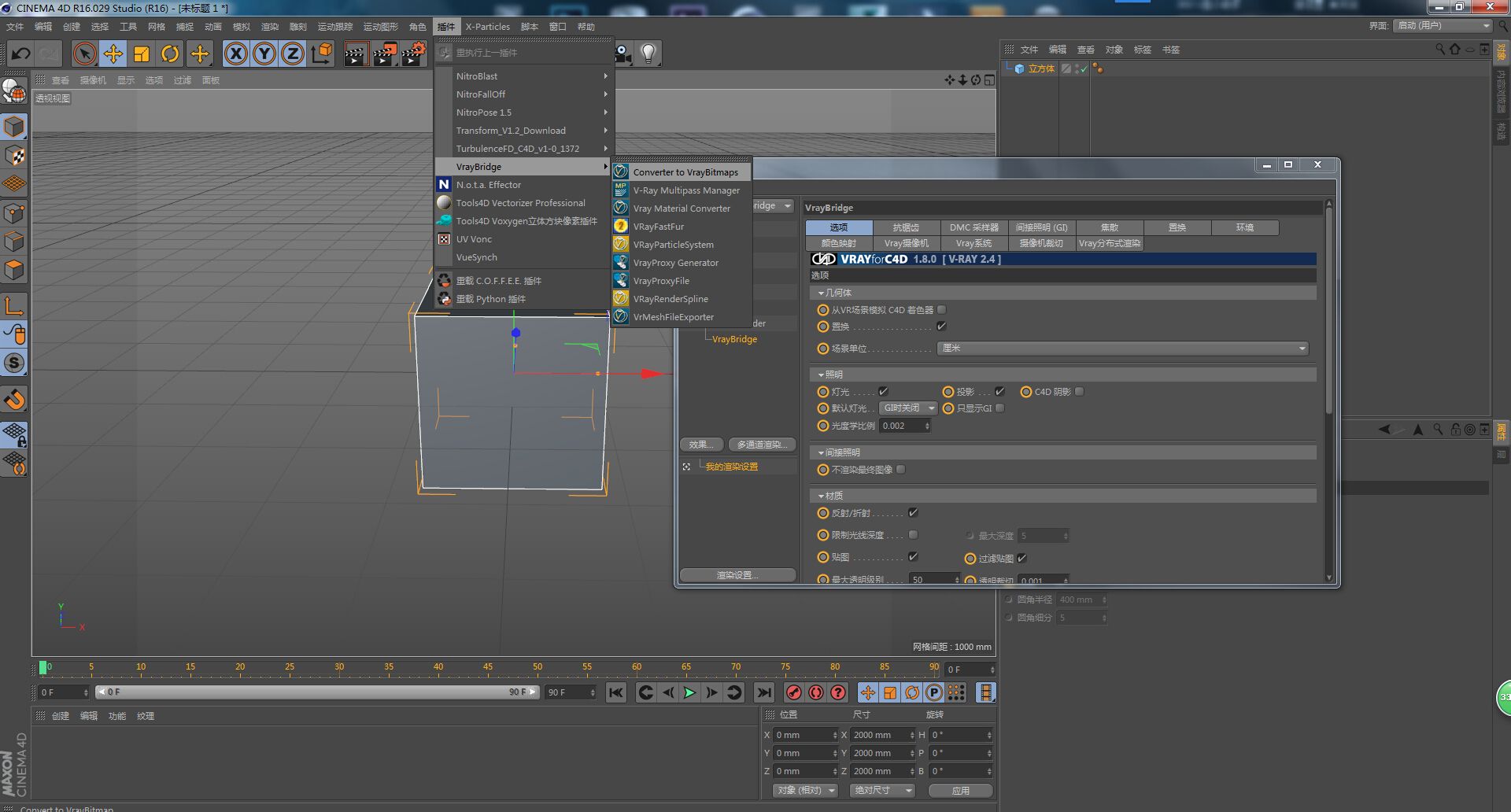Image resolution: width=1511 pixels, height=812 pixels.
Task: Choose V-Ray Multipass Manager menu entry
Action: pos(681,190)
